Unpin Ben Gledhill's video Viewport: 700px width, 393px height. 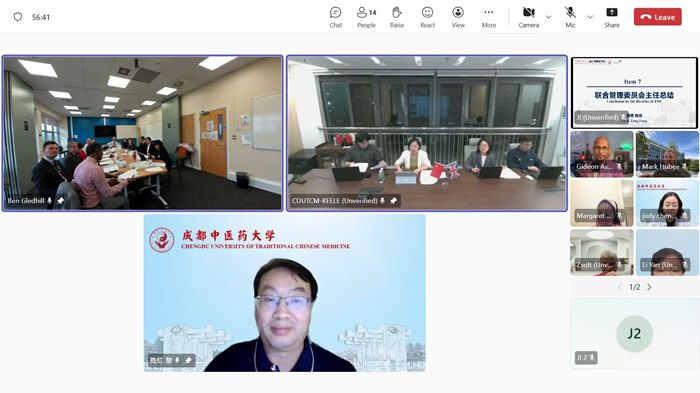click(x=61, y=201)
